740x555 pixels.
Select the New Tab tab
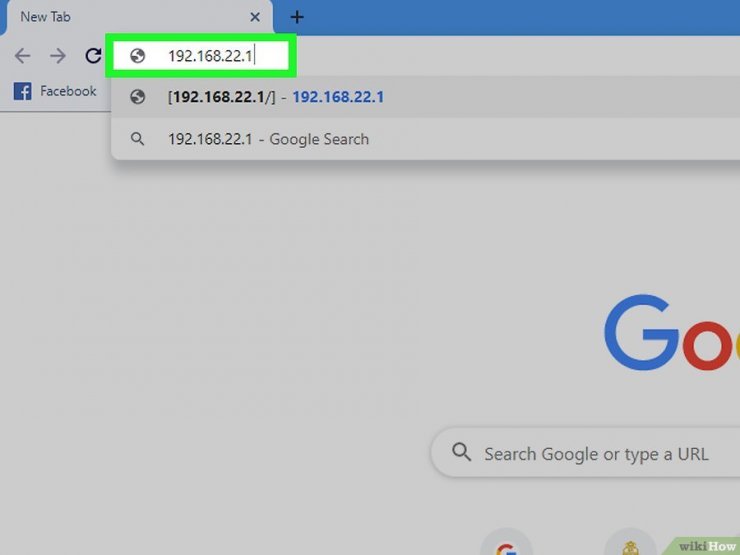click(x=140, y=17)
